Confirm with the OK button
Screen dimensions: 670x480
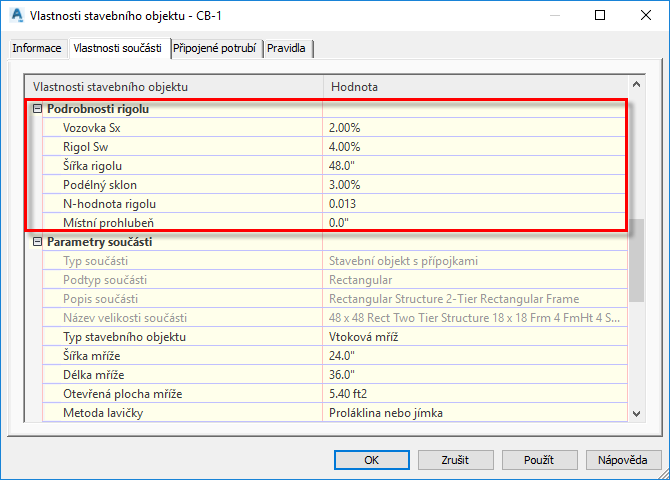coord(372,460)
